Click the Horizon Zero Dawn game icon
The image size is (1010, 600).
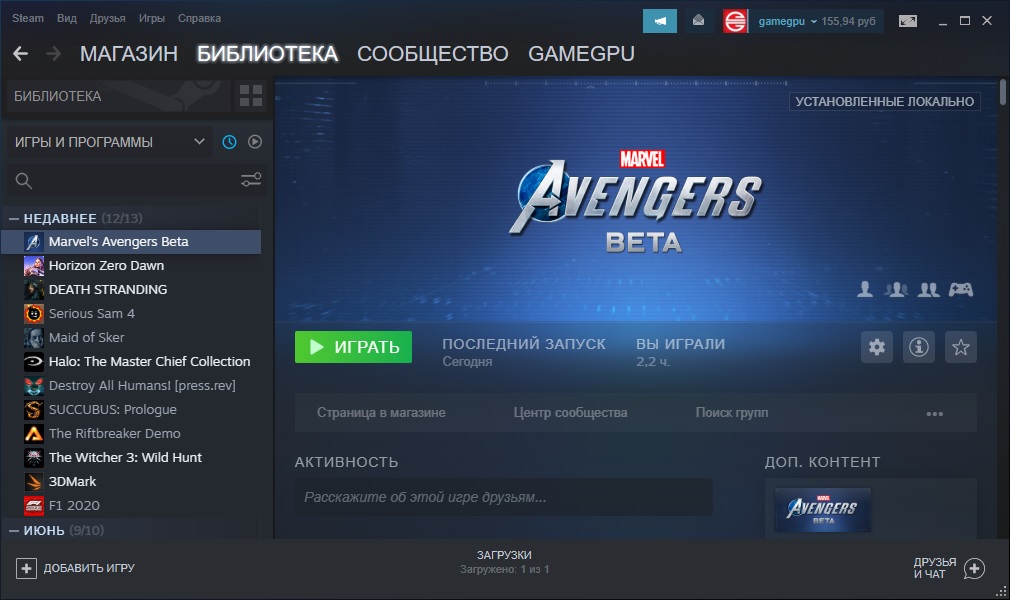point(33,266)
